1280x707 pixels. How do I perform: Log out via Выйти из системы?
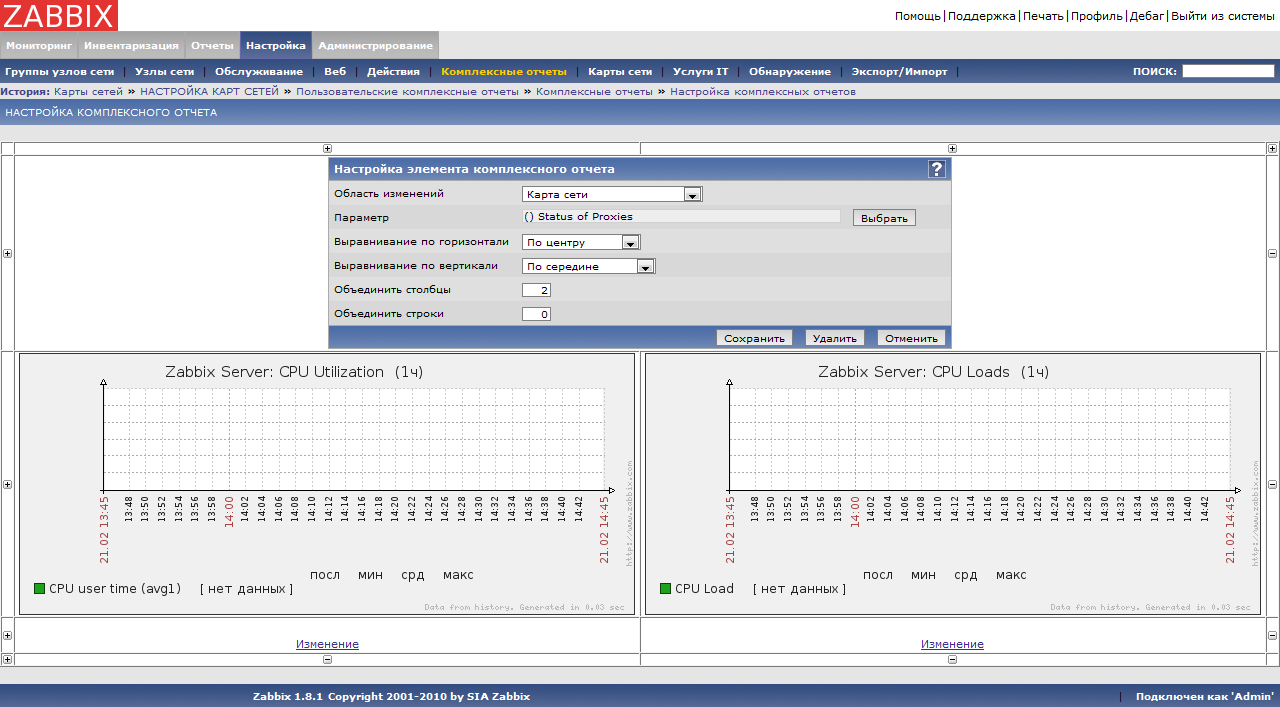(x=1223, y=16)
